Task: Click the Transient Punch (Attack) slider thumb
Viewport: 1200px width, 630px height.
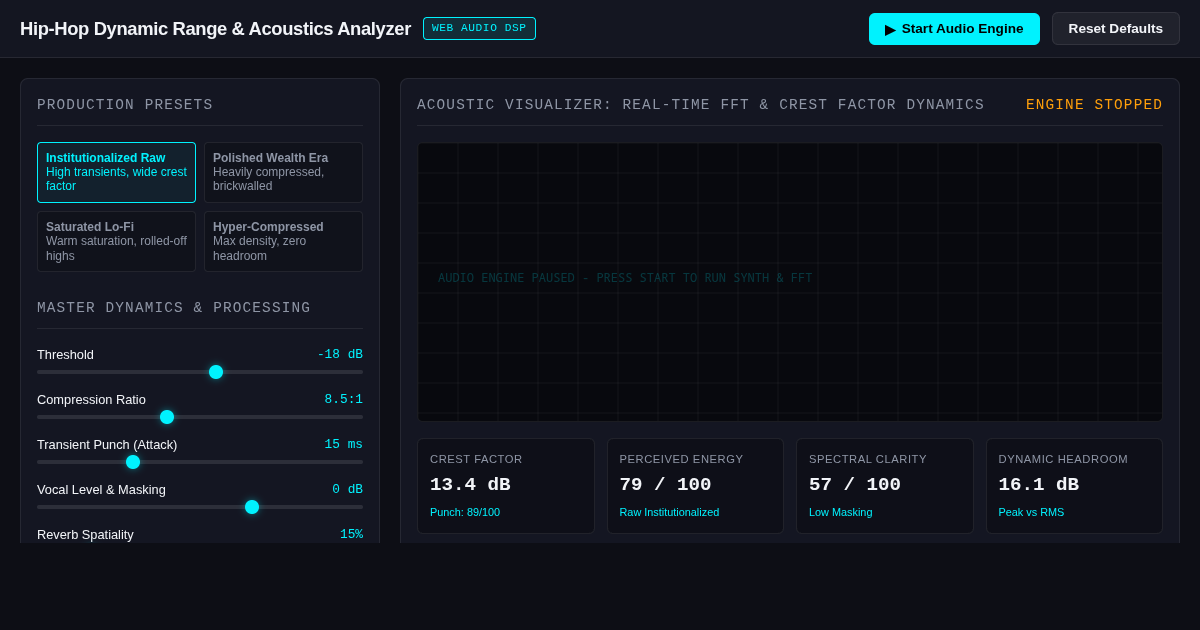Action: click(x=133, y=462)
